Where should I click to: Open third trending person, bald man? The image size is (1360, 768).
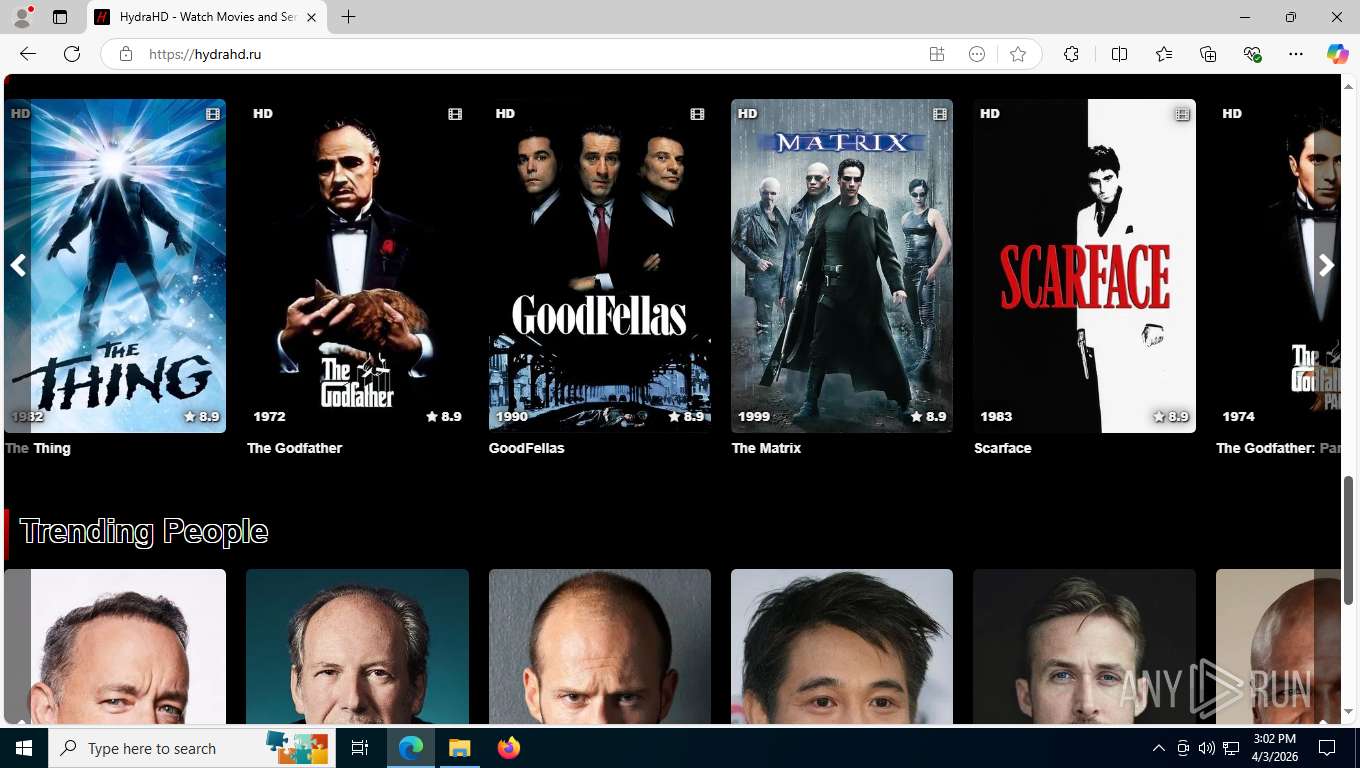[x=600, y=646]
